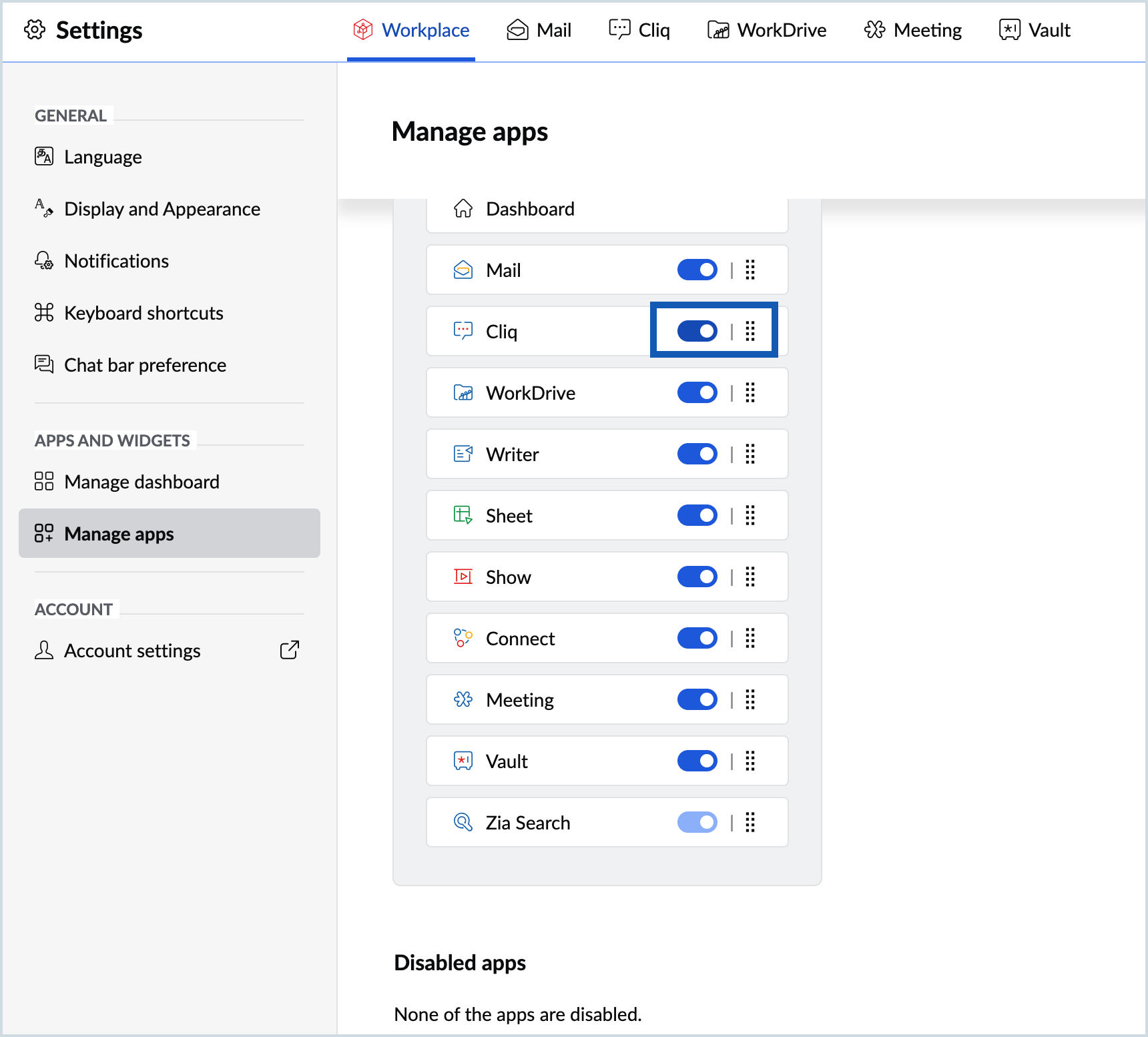Click 'None of the apps are disabled.' text

[518, 1014]
